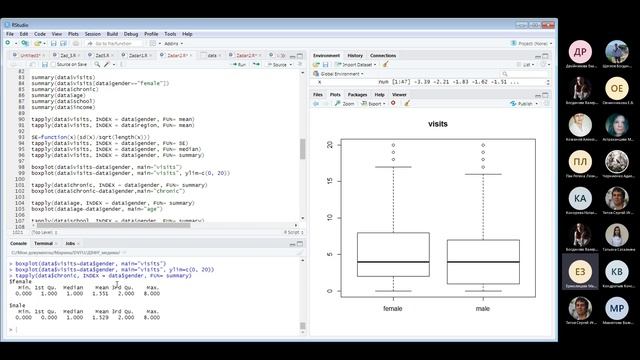
Task: Minimize the console pane
Action: tap(292, 244)
